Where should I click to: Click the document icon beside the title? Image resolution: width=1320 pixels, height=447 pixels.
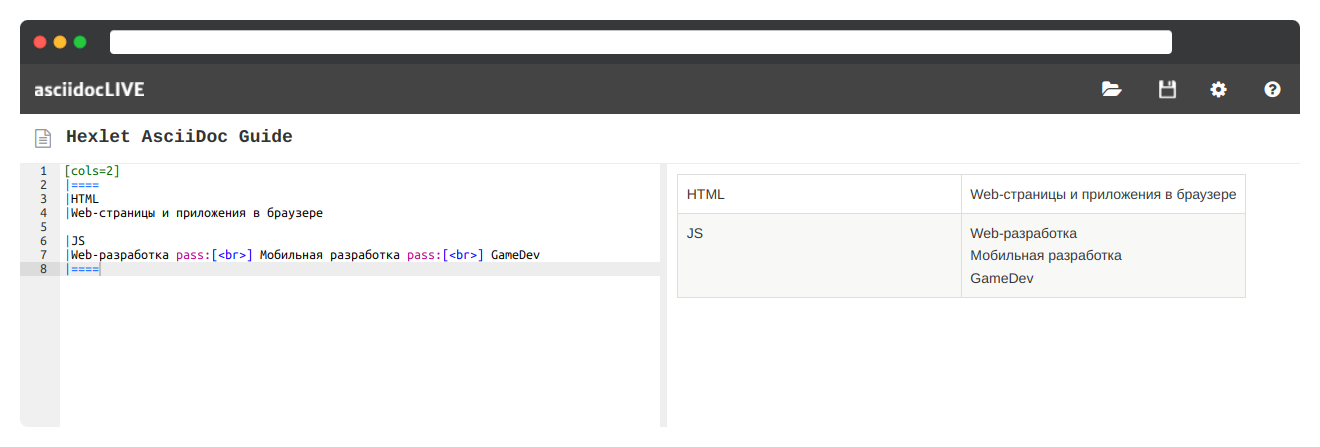43,138
